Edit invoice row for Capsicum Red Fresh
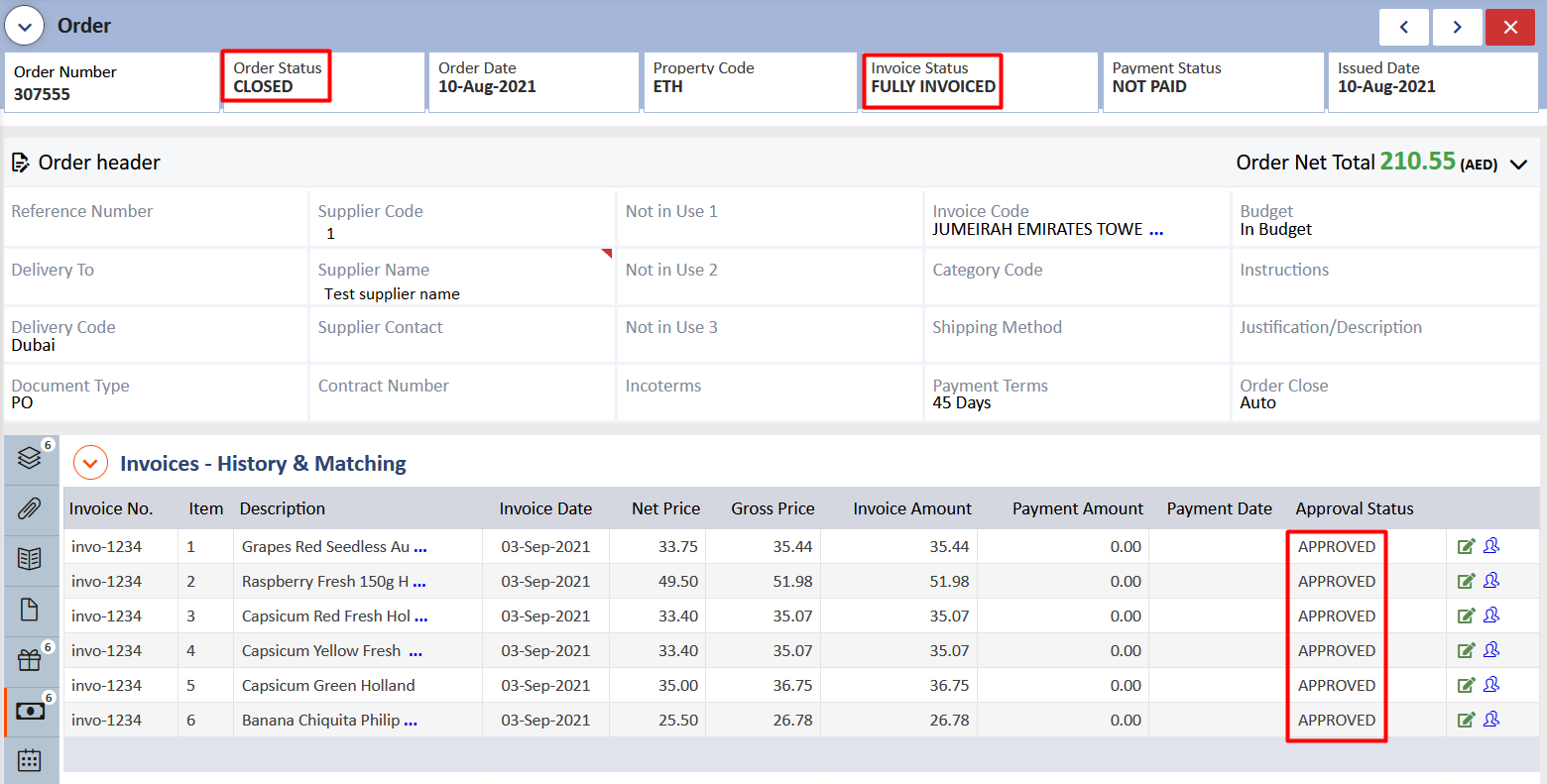The width and height of the screenshot is (1547, 784). [1467, 616]
